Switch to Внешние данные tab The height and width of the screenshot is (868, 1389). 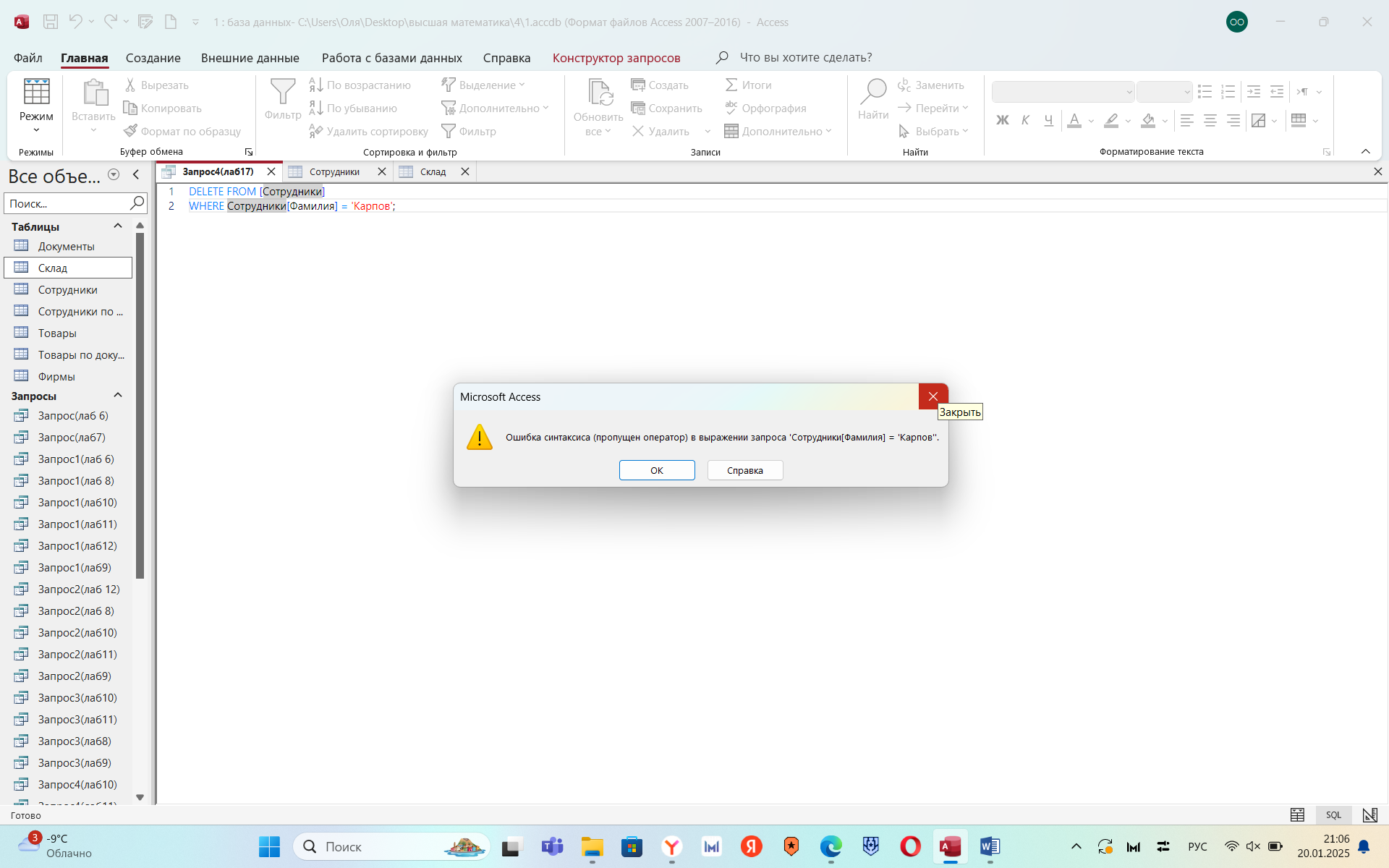(250, 58)
